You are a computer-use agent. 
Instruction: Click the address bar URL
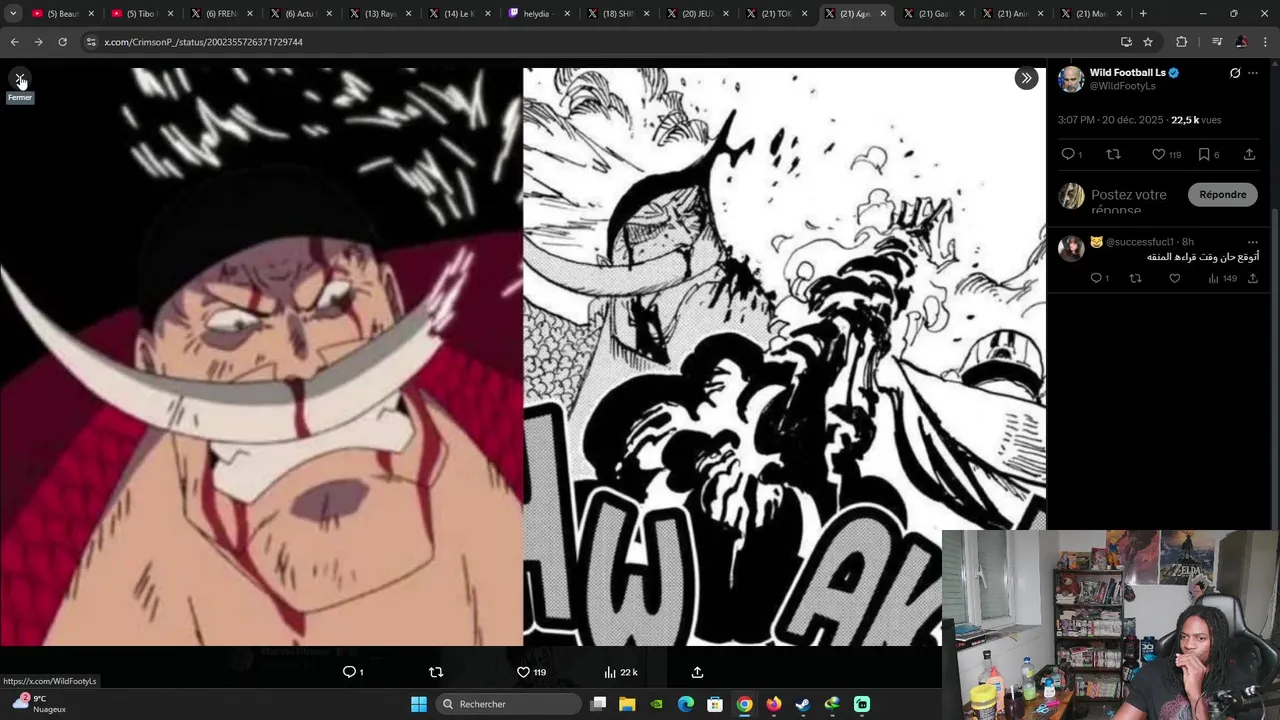(203, 42)
